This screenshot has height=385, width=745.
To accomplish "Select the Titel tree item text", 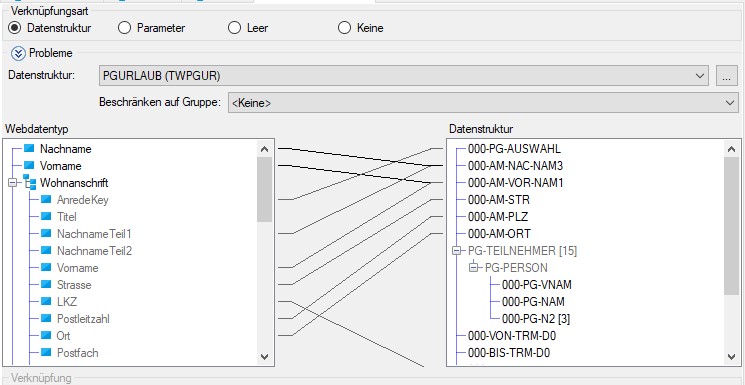I will pyautogui.click(x=67, y=217).
